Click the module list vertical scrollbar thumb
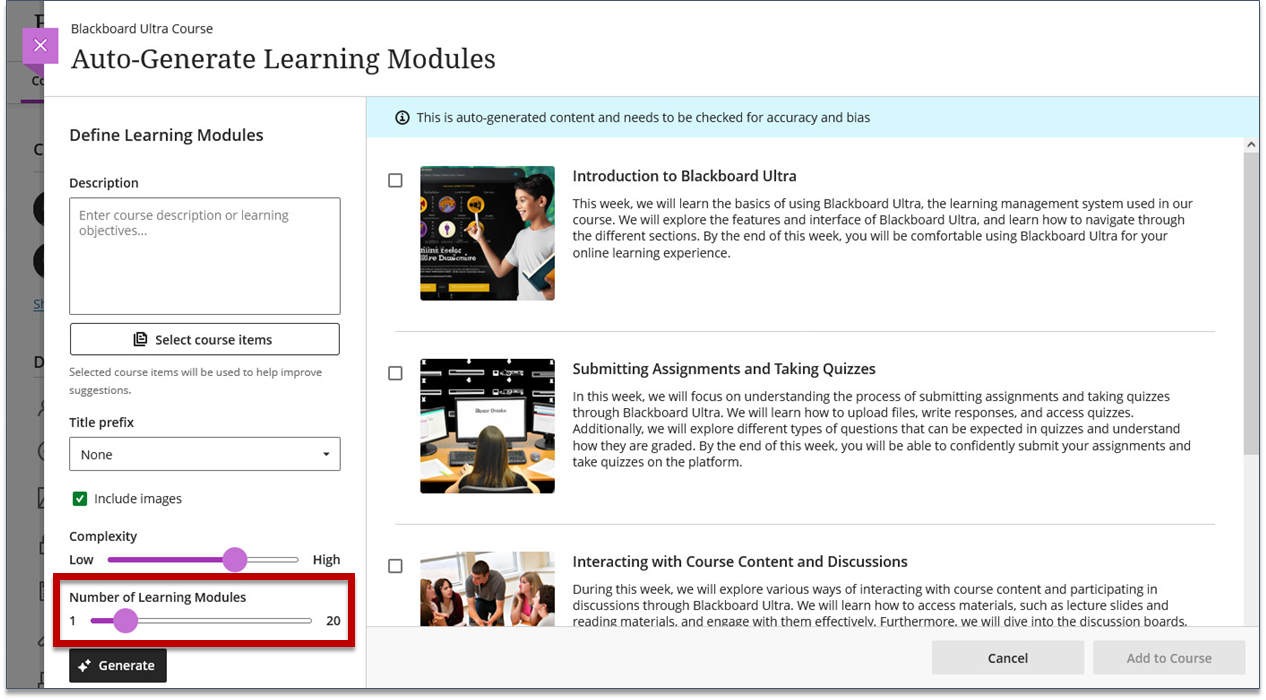Screen dimensions: 1266x700 point(1251,305)
